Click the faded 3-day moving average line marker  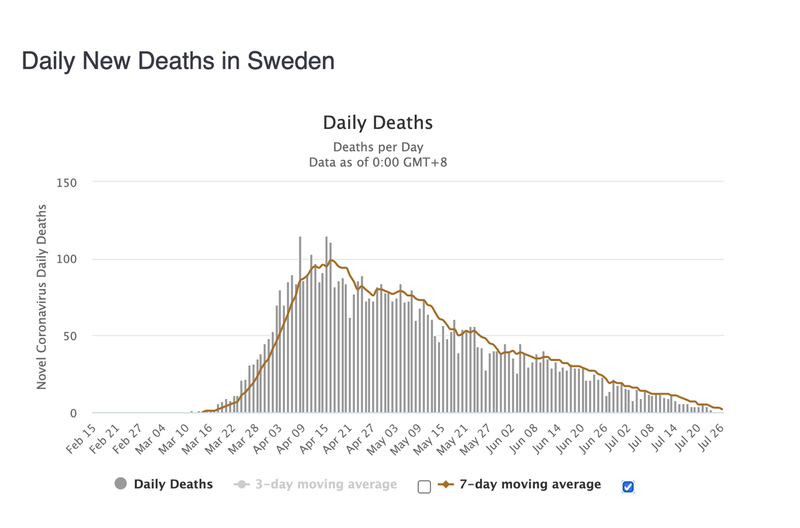(241, 484)
